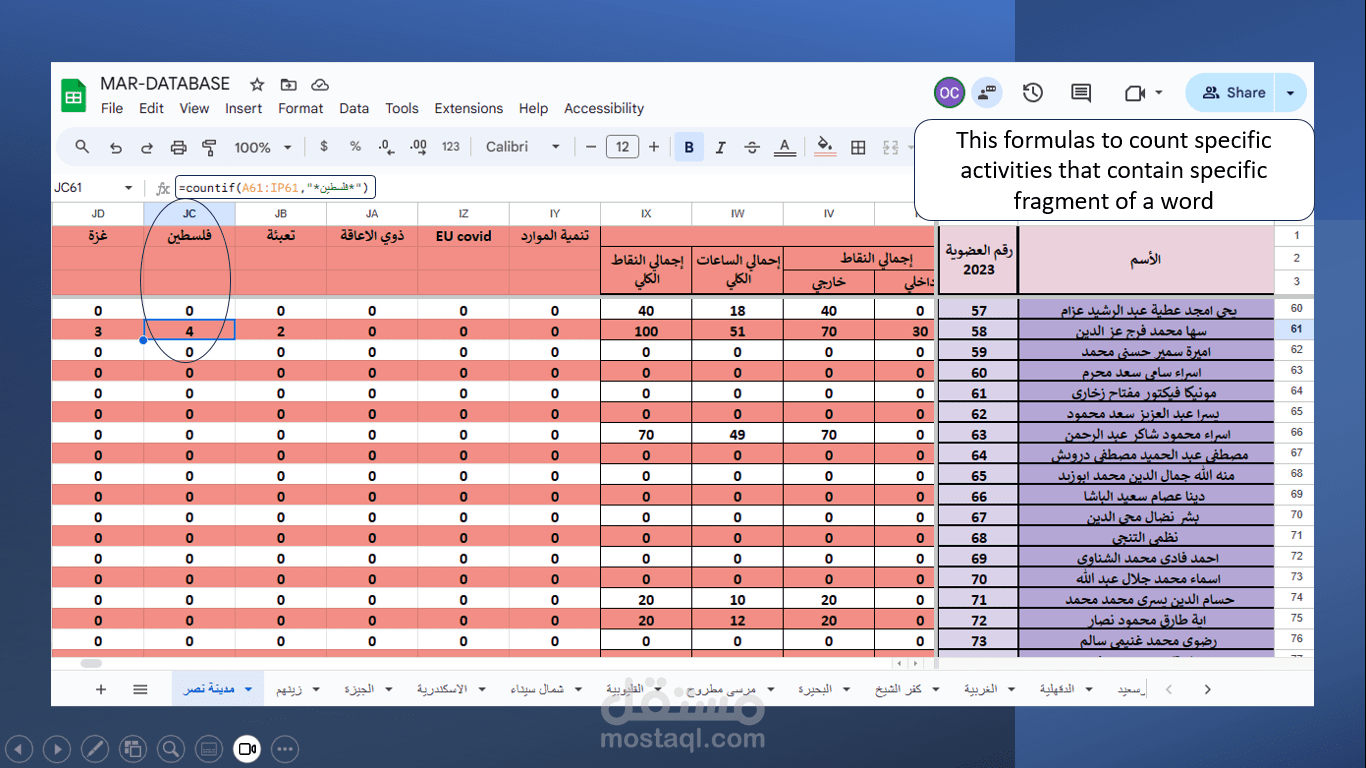Format as percent

[355, 147]
